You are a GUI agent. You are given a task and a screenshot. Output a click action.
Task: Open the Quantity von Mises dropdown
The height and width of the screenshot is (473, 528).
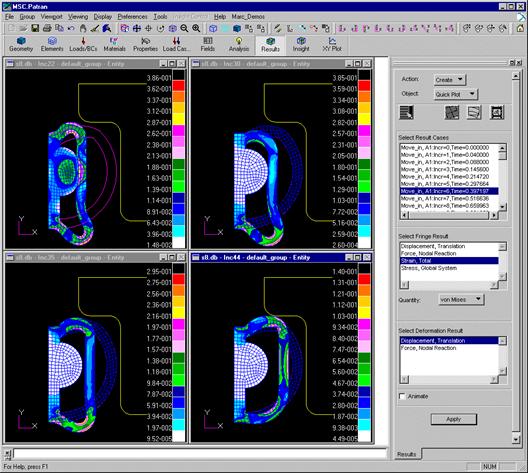pyautogui.click(x=461, y=299)
